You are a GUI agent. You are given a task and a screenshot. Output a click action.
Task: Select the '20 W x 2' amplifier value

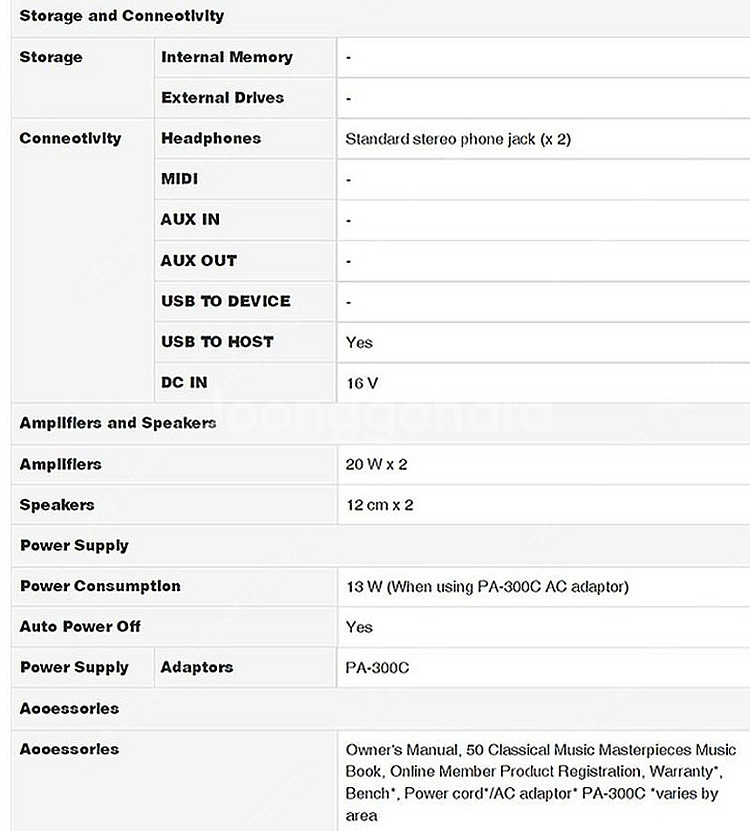pos(376,465)
